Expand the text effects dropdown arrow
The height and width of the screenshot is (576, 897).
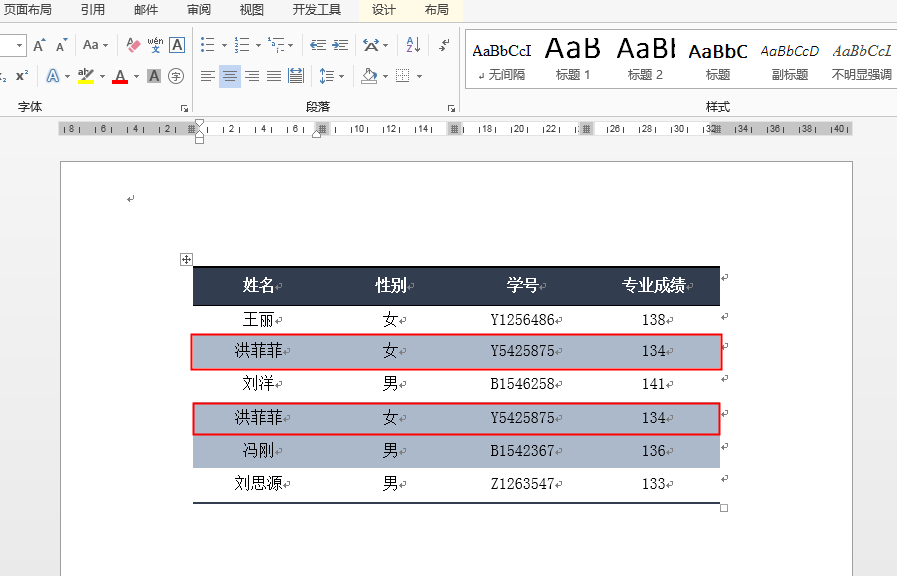(x=68, y=76)
